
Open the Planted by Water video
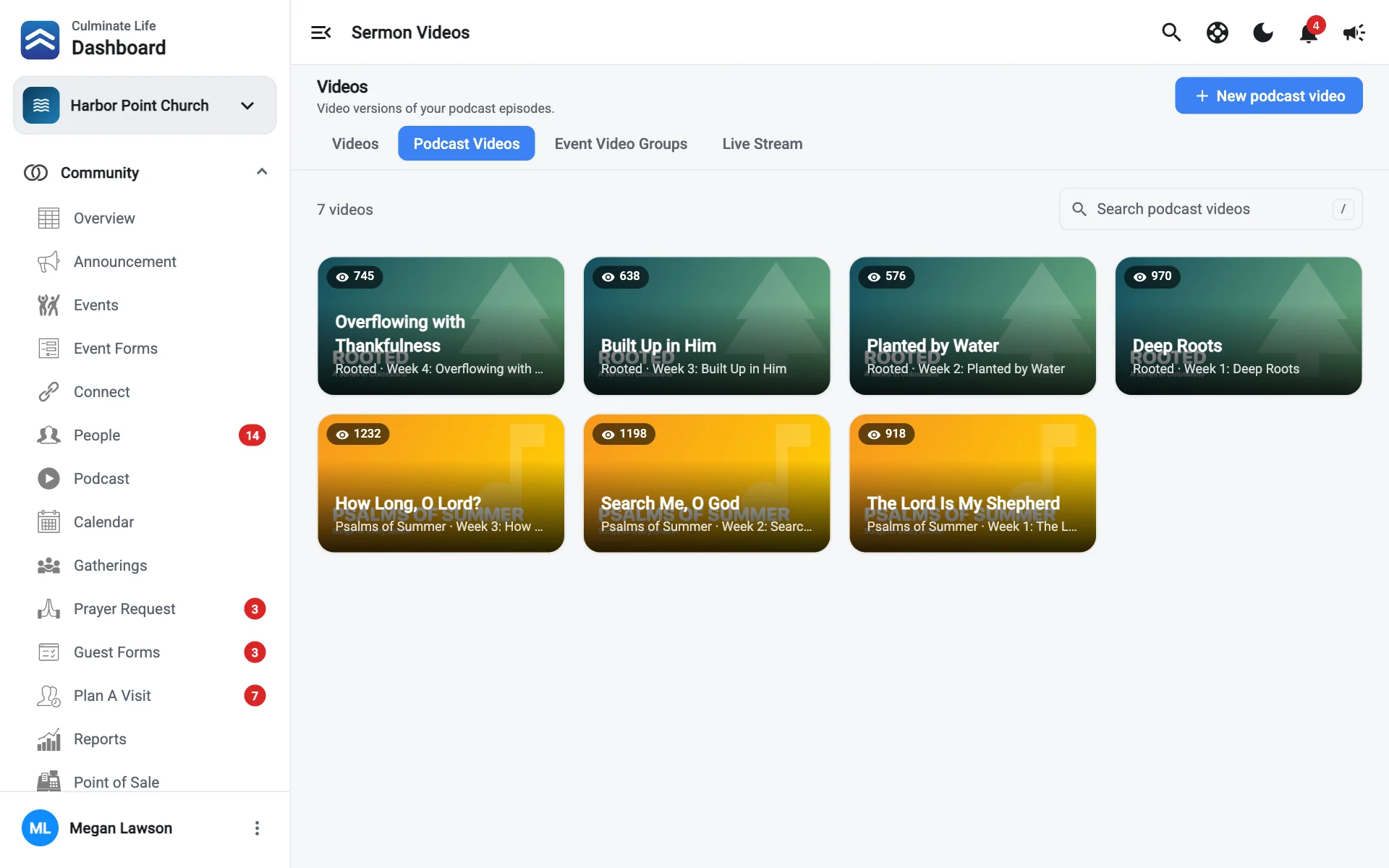tap(972, 326)
